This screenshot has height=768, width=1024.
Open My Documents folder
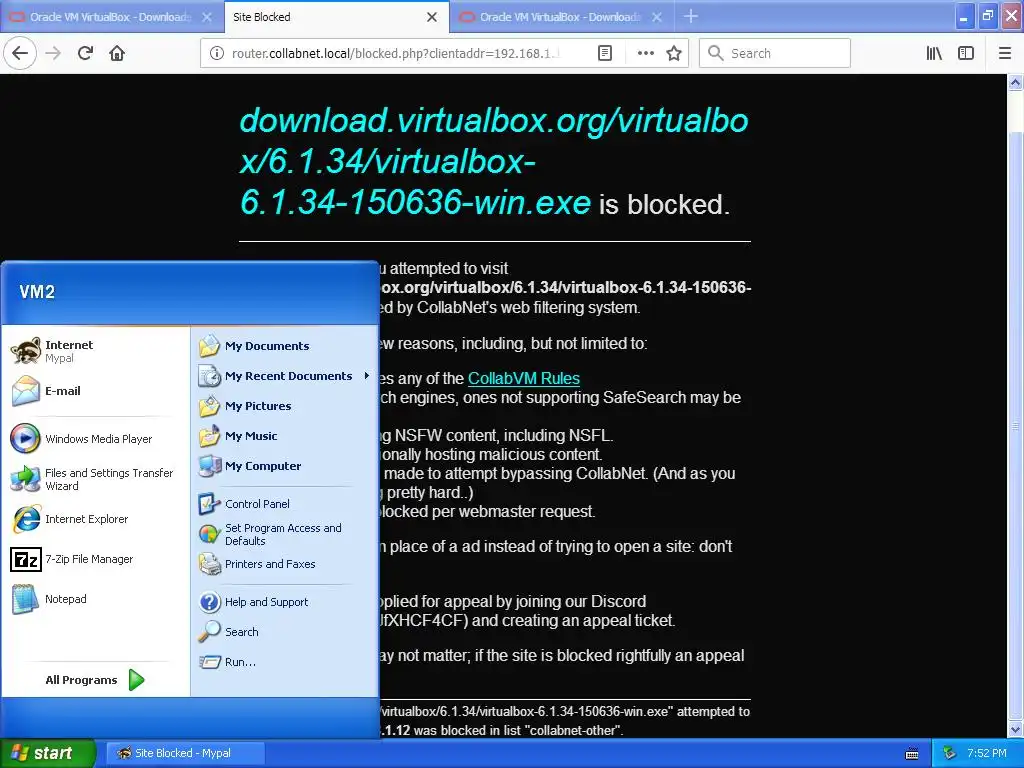pyautogui.click(x=284, y=346)
